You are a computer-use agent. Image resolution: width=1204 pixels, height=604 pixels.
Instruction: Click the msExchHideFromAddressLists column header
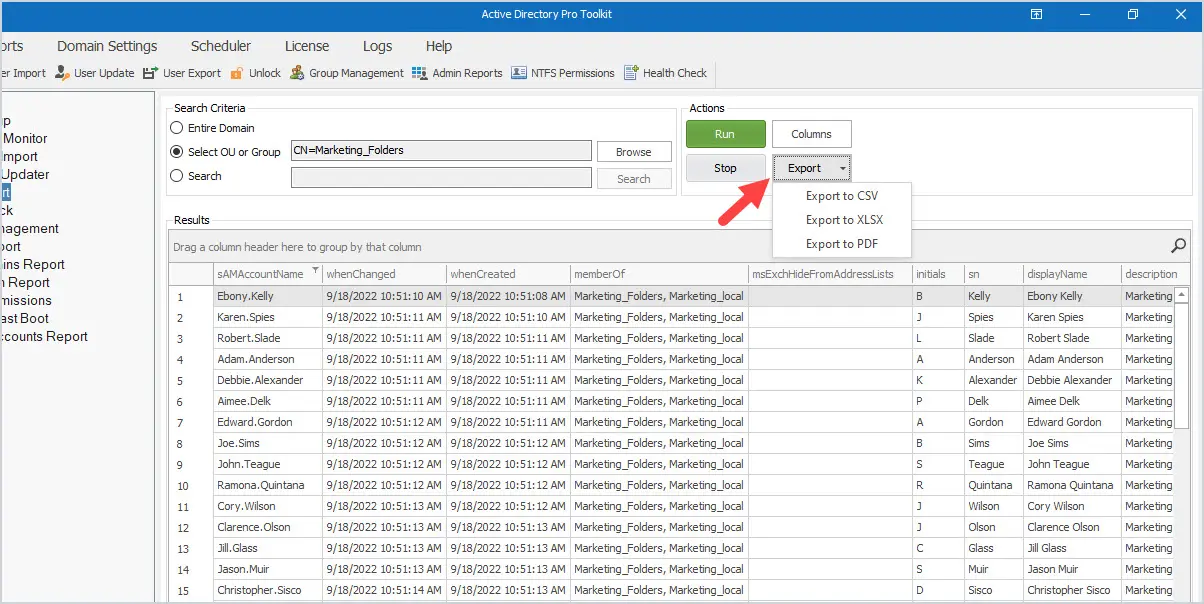[x=829, y=274]
